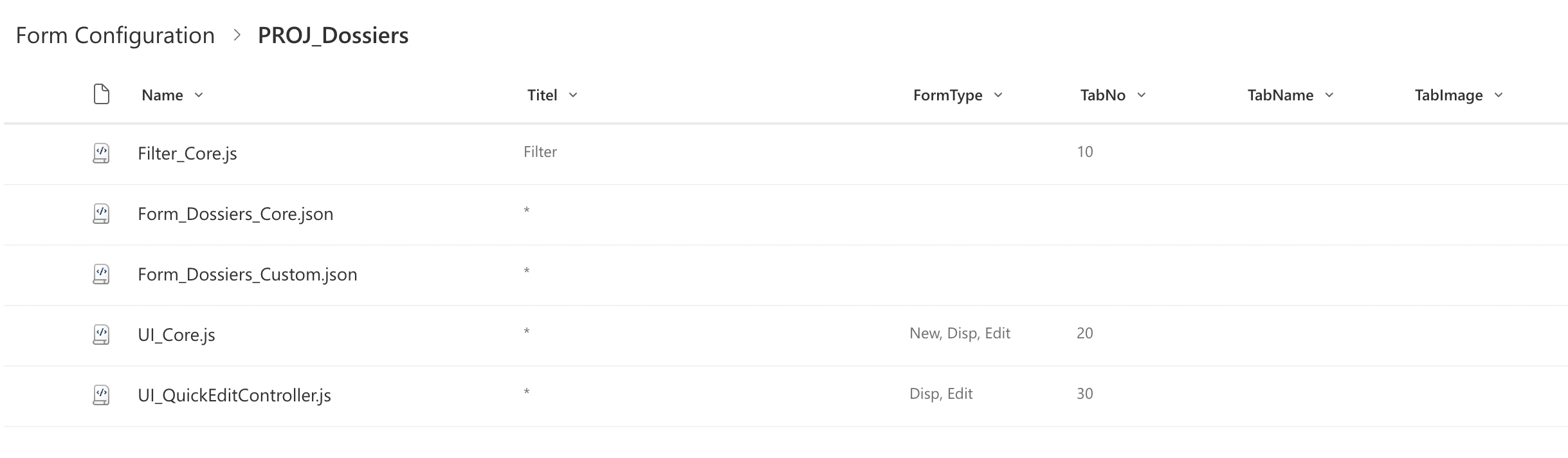
Task: Open Form_Dossiers_Core.json file
Action: [x=235, y=214]
